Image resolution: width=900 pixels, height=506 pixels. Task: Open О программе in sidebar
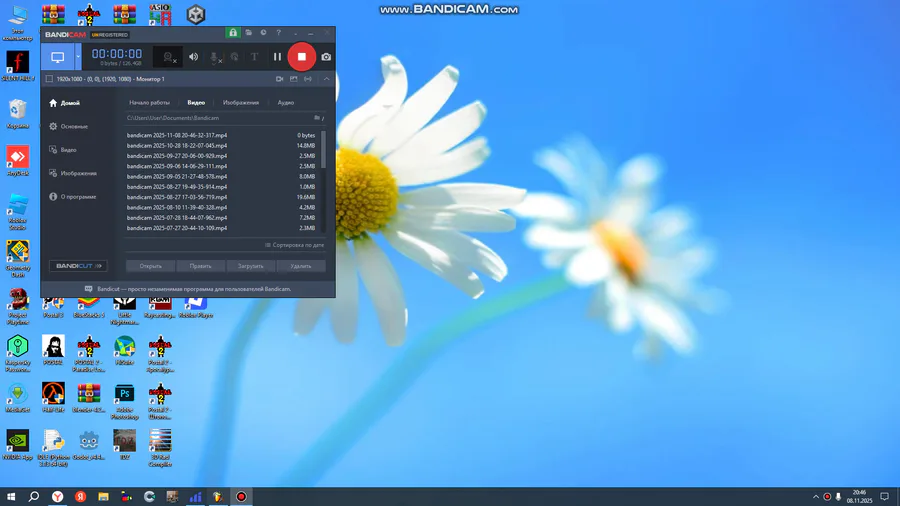tap(72, 197)
